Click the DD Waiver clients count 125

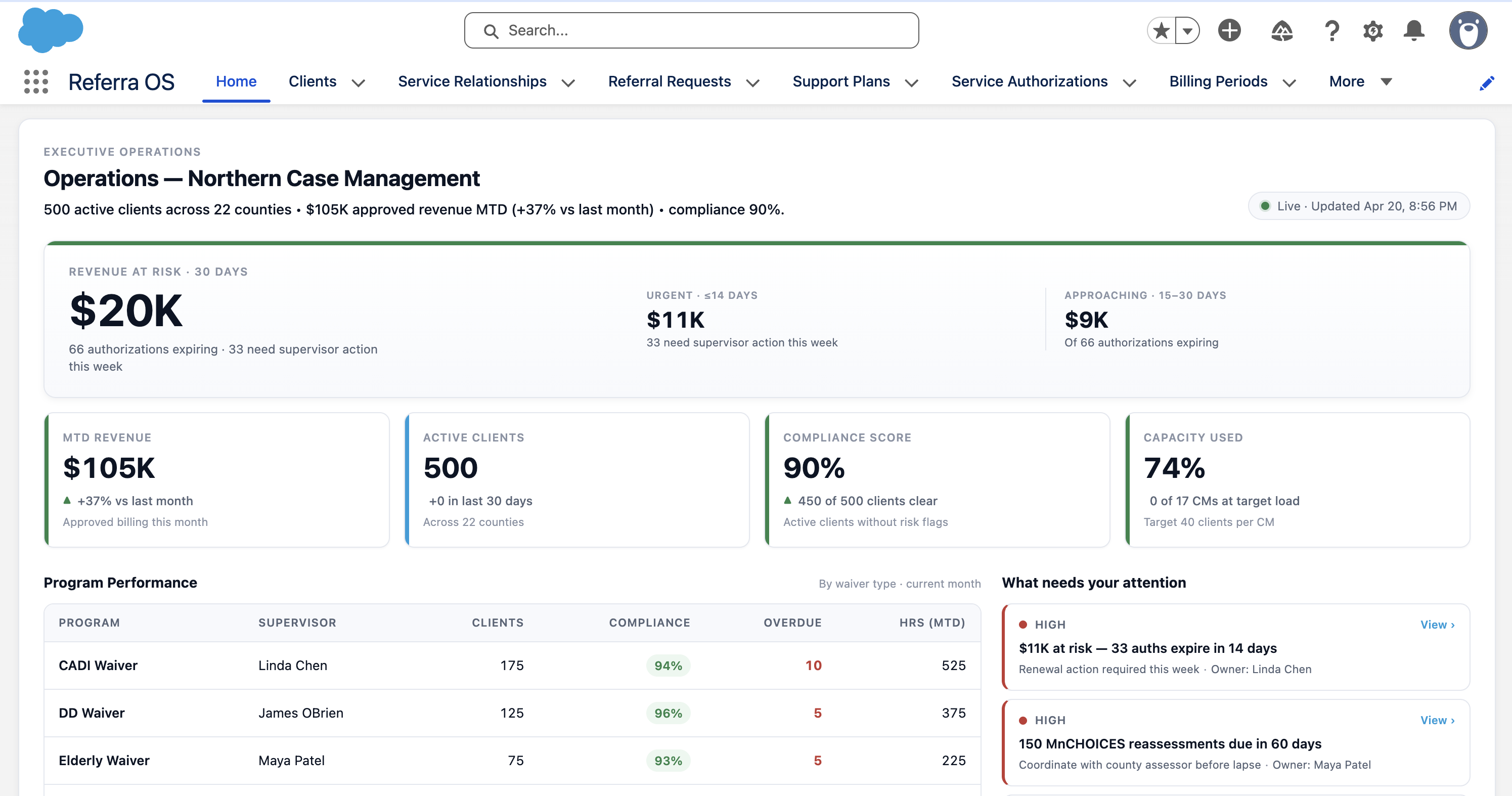point(512,713)
